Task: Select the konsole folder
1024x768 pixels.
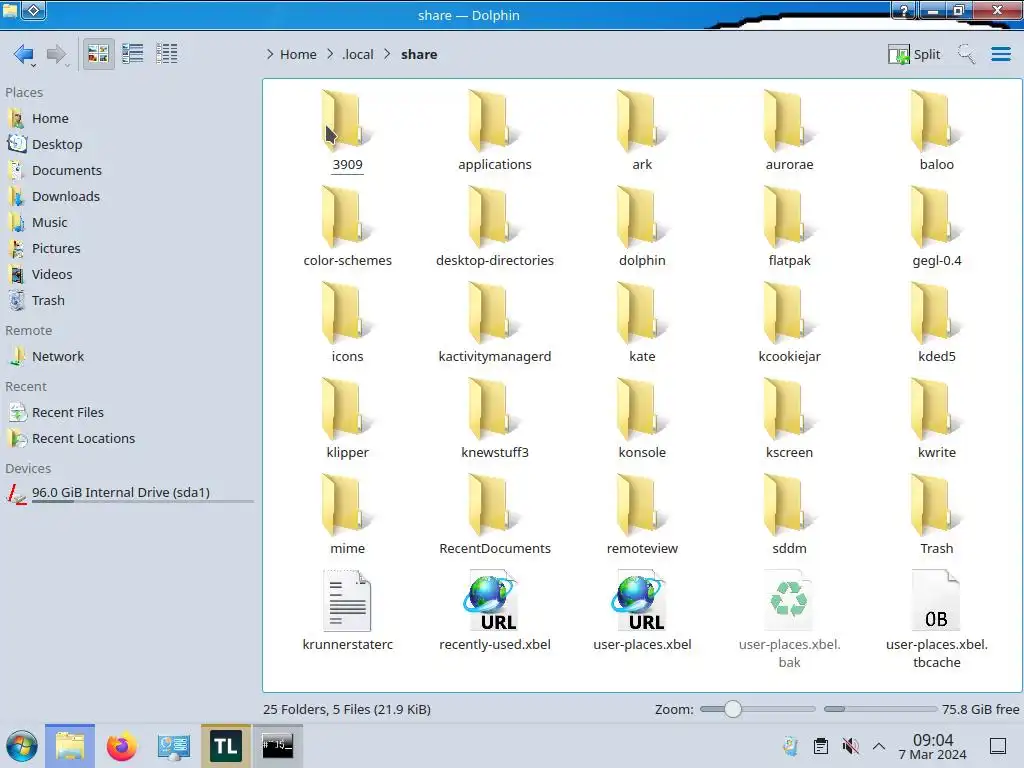Action: tap(642, 419)
